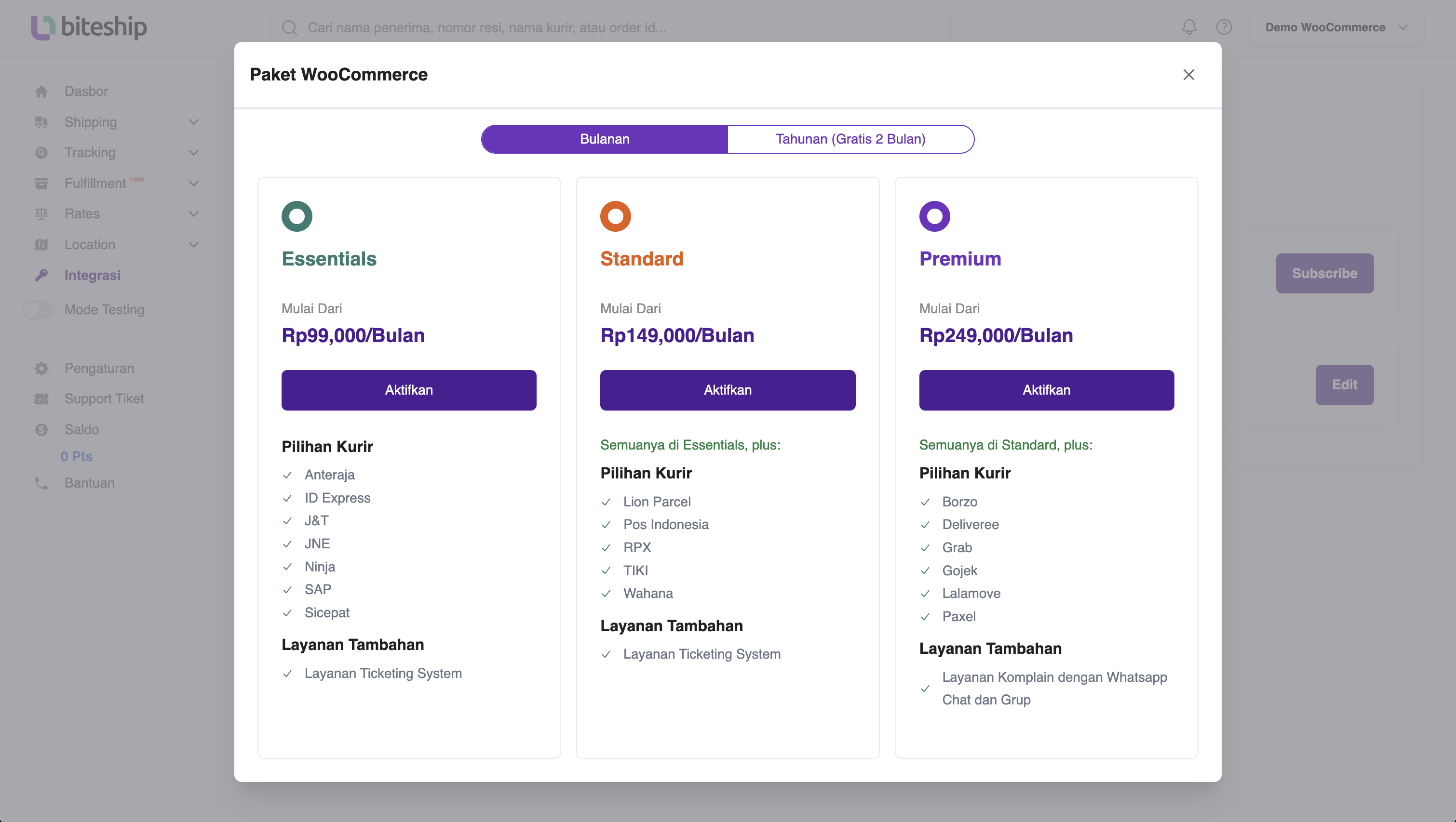Viewport: 1456px width, 822px height.
Task: Click the biteship logo
Action: (x=89, y=27)
